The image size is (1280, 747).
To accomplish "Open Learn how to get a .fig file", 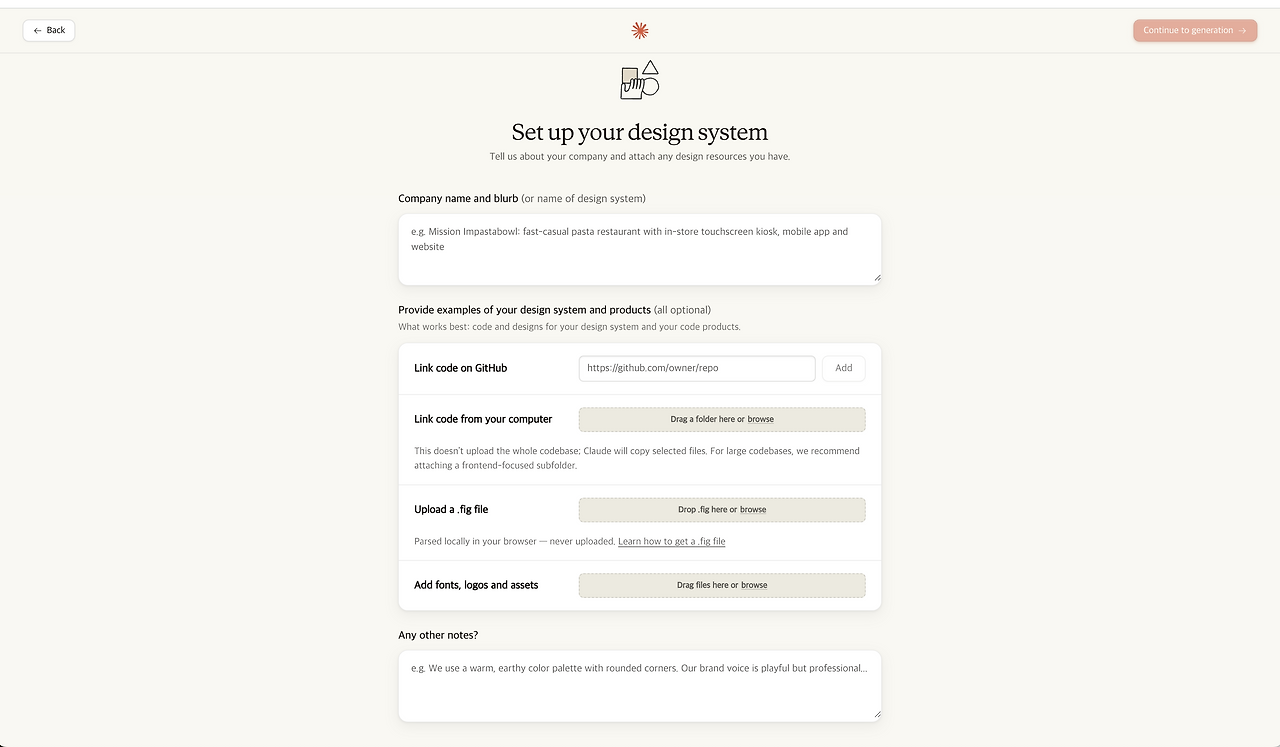I will pos(672,542).
